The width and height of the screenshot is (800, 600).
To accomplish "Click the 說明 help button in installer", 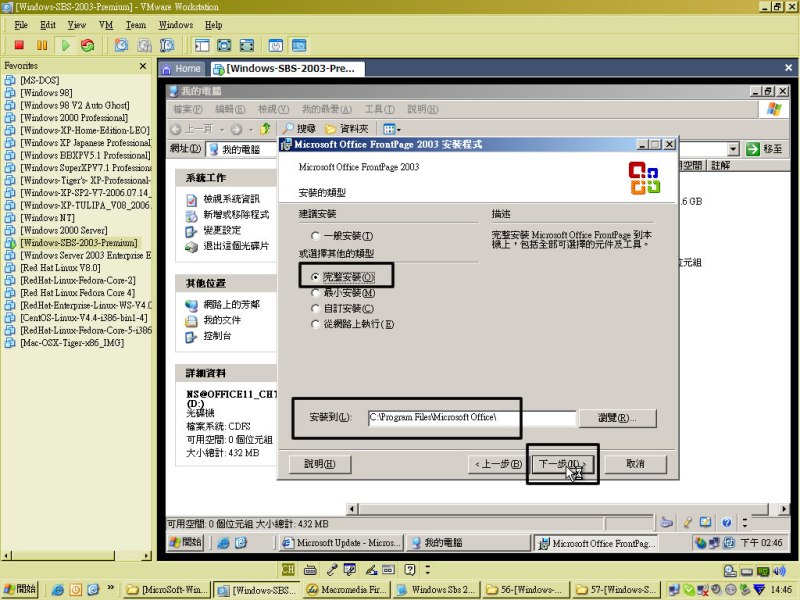I will (x=320, y=464).
